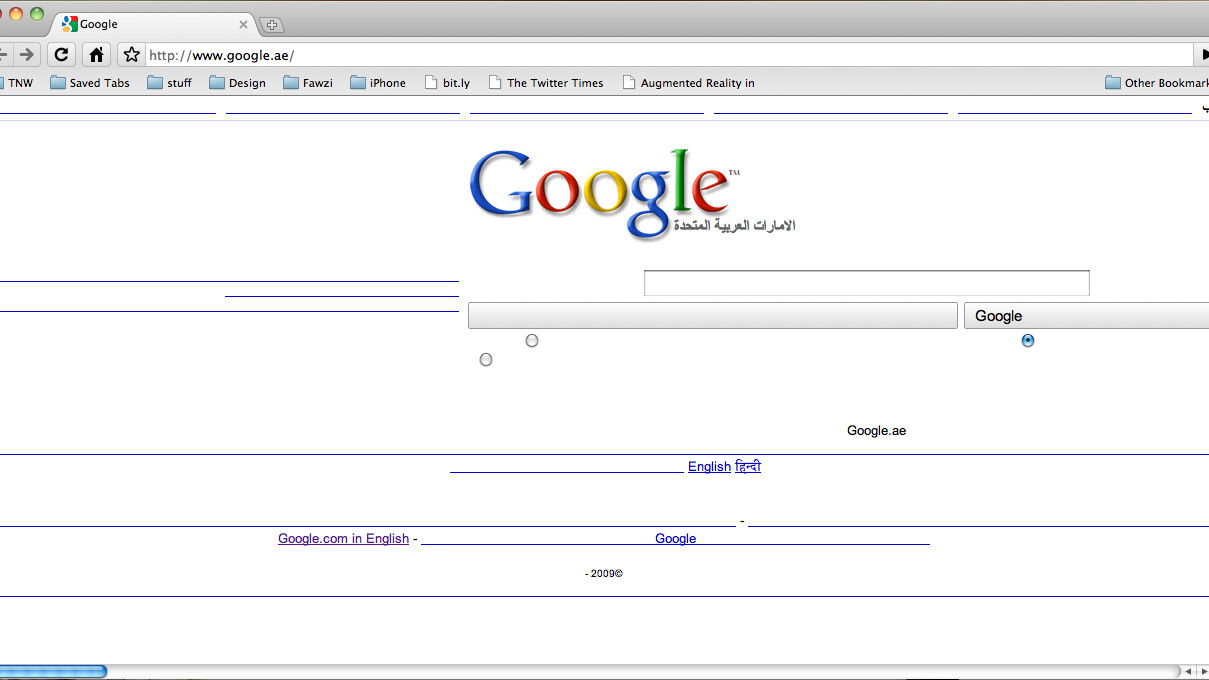Image resolution: width=1209 pixels, height=680 pixels.
Task: Select the Google browser tab
Action: tap(152, 24)
